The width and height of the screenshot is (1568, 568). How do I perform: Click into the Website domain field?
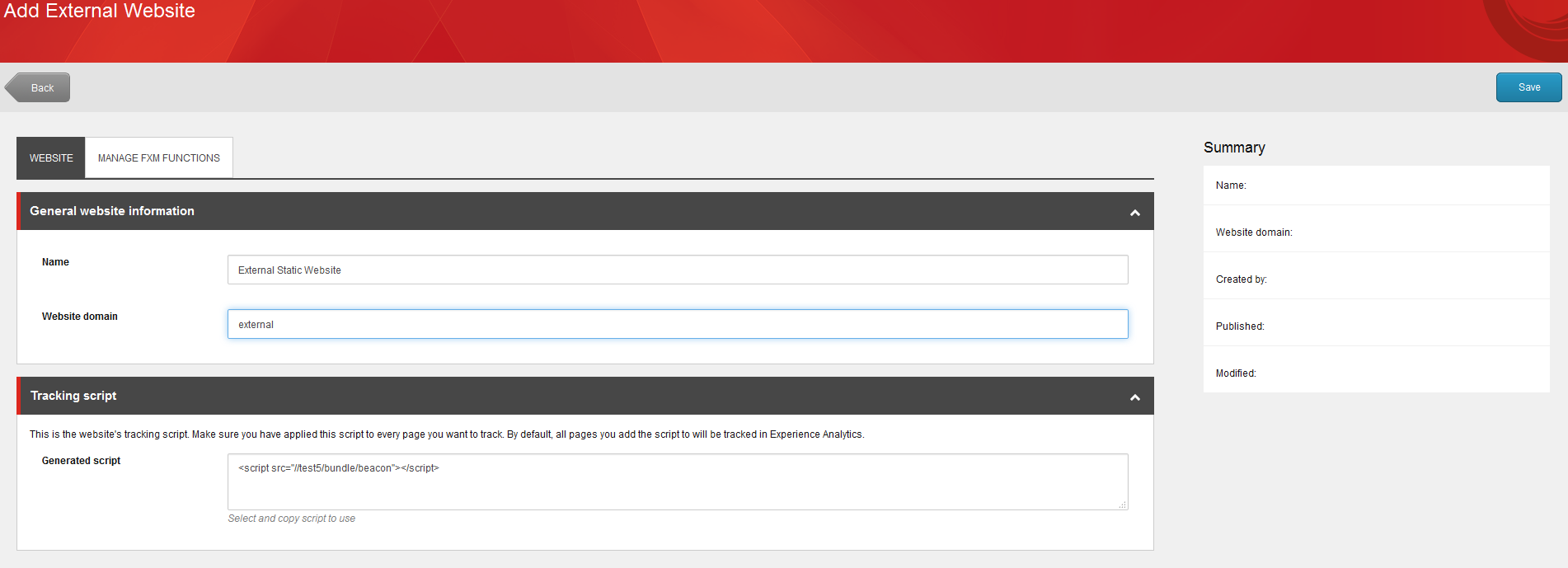point(677,324)
